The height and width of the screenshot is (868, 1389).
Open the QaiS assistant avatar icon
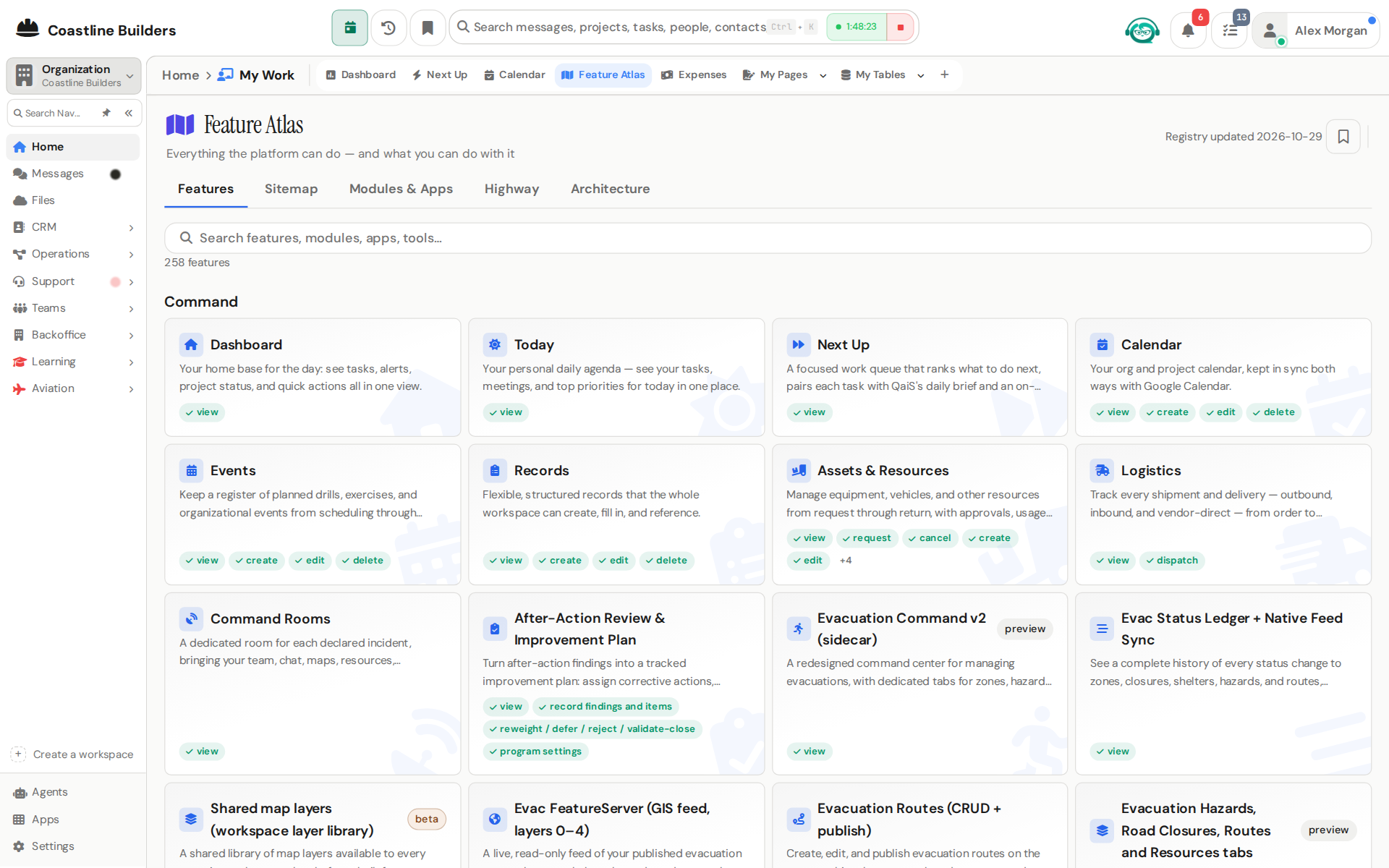pyautogui.click(x=1142, y=30)
